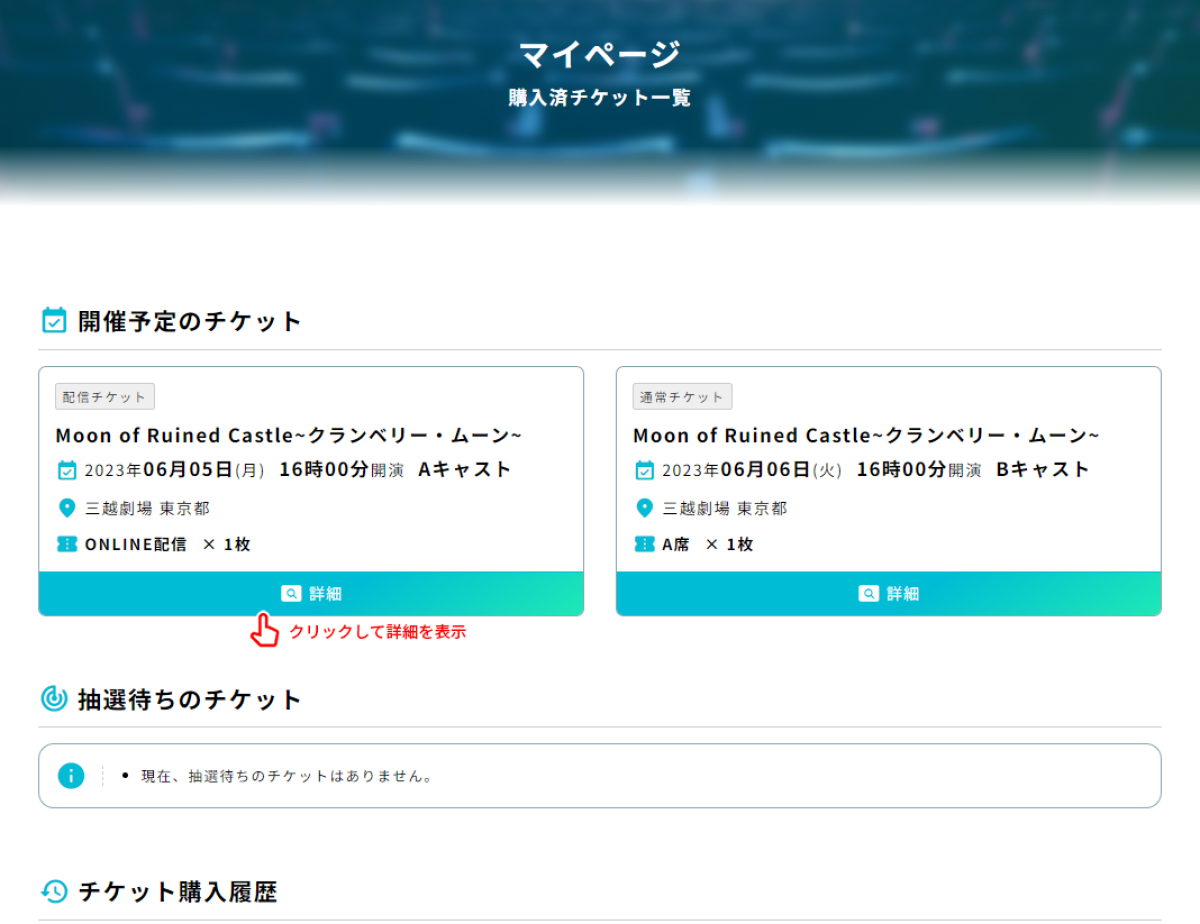The height and width of the screenshot is (924, 1200).
Task: Click the 購入済チケット一覧 subtitle
Action: point(600,98)
